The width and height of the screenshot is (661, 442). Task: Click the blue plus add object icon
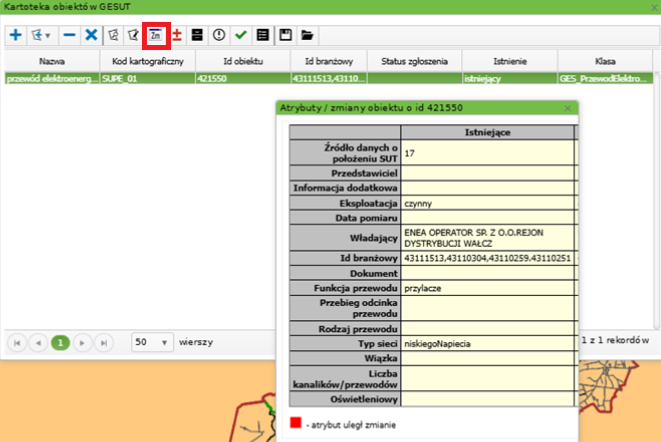15,35
